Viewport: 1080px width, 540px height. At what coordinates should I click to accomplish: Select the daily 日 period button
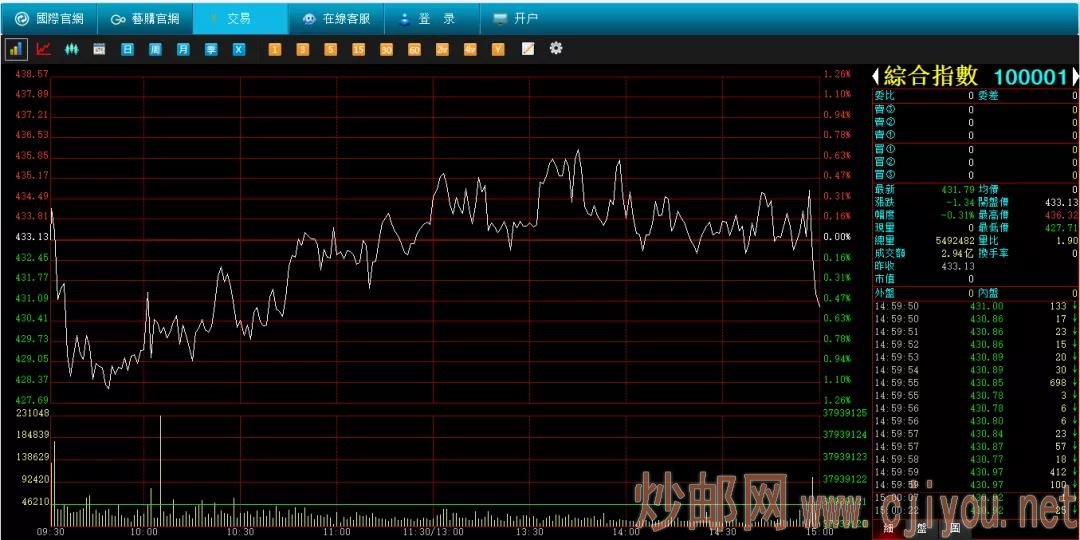127,48
